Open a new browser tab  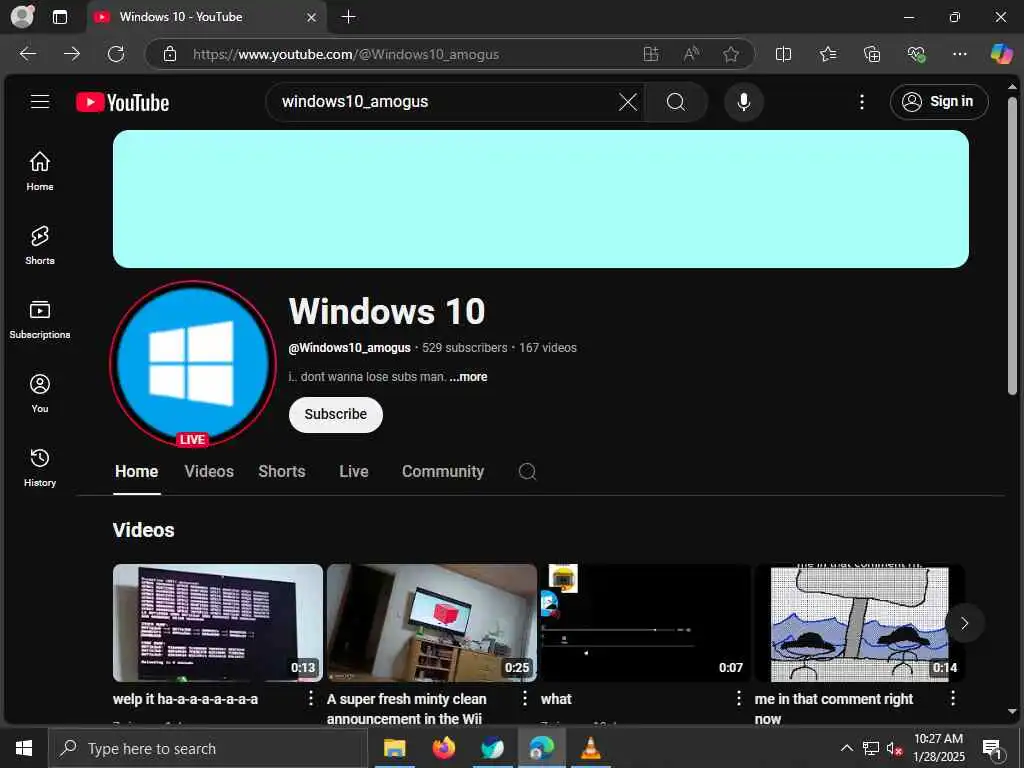(349, 17)
